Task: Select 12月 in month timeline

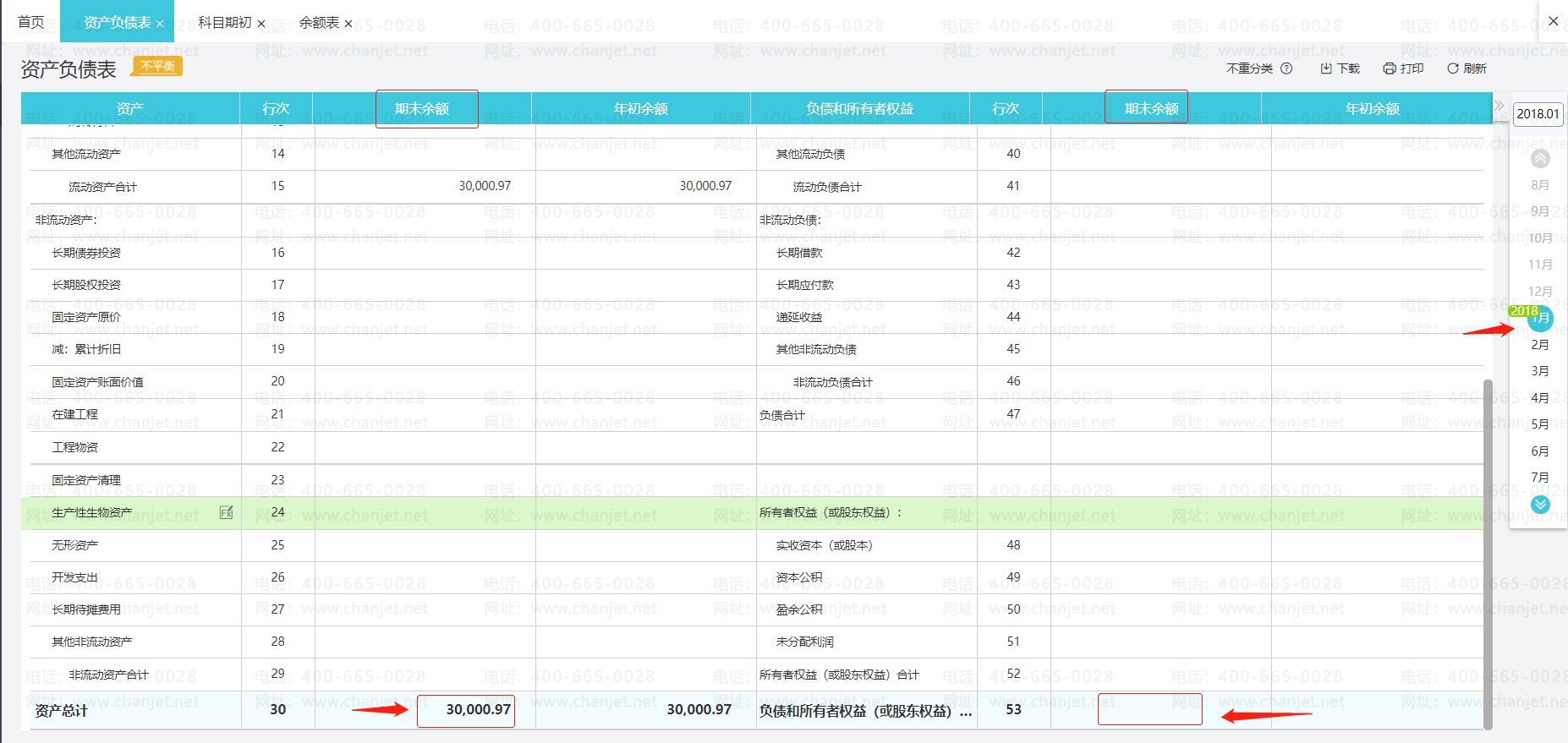Action: 1540,292
